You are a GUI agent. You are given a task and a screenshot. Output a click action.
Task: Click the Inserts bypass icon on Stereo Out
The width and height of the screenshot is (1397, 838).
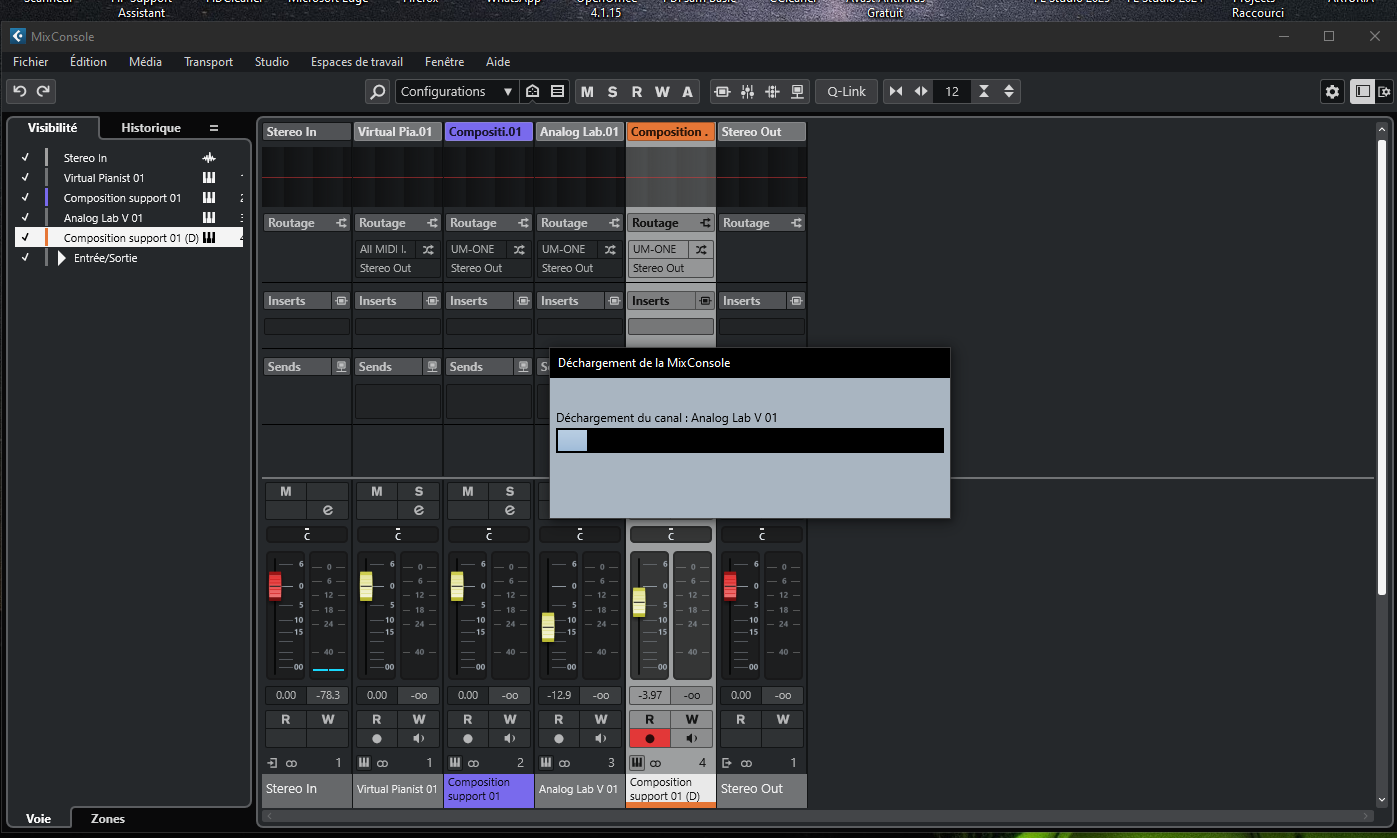pyautogui.click(x=796, y=301)
